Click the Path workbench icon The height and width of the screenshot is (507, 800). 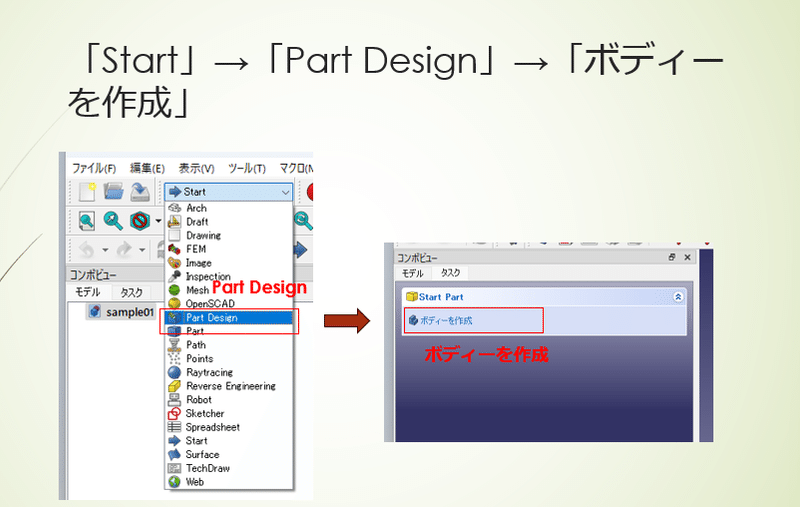pyautogui.click(x=174, y=345)
